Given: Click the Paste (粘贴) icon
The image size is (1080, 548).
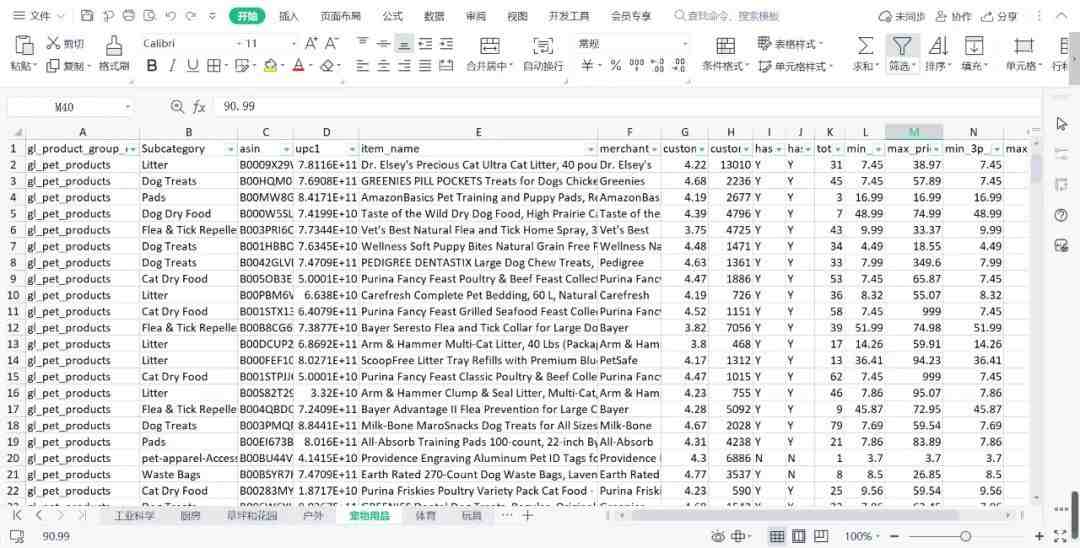Looking at the screenshot, I should [24, 45].
